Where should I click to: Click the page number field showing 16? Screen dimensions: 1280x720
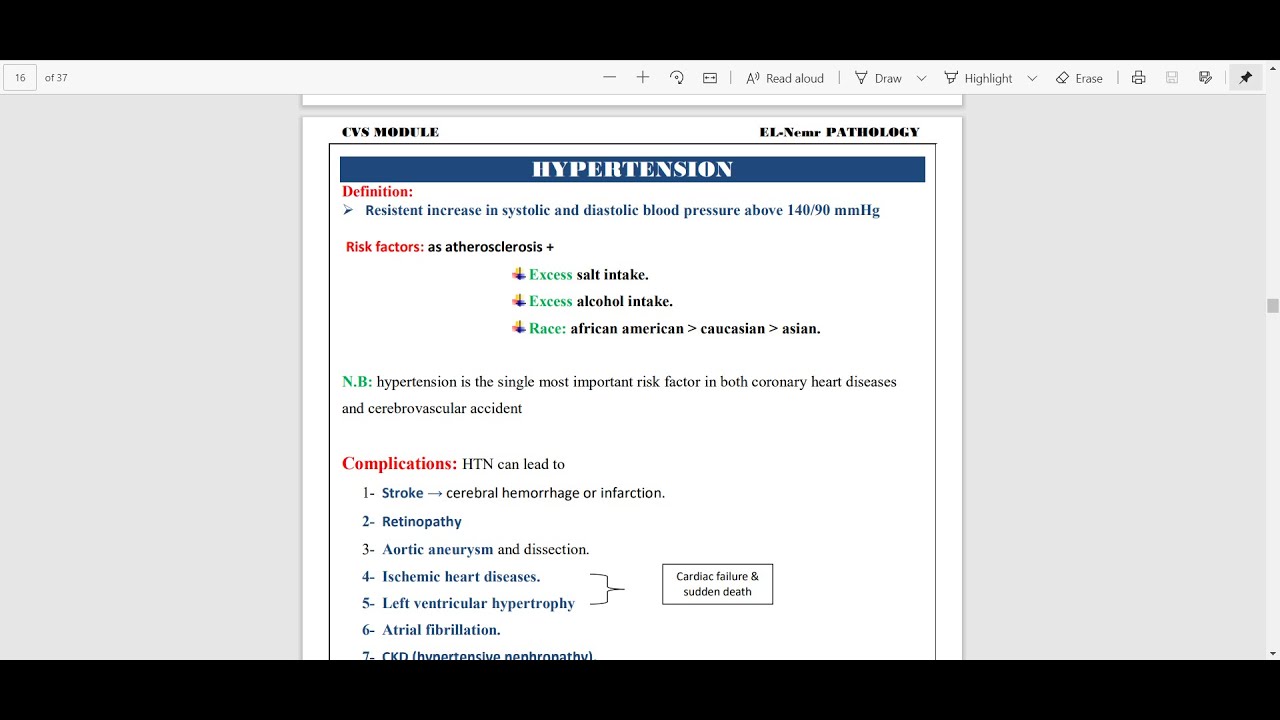(x=20, y=77)
